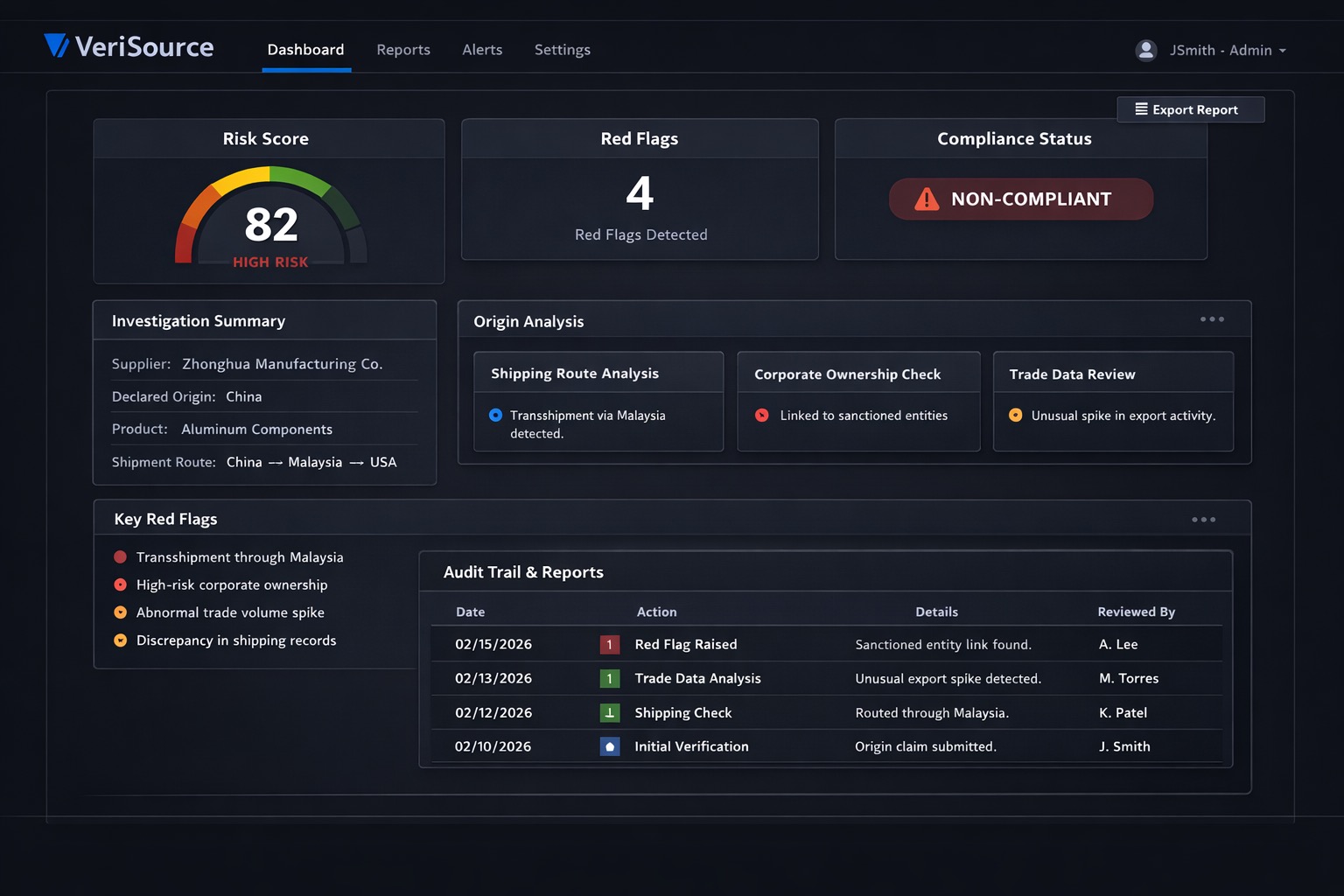The image size is (1344, 896).
Task: Click the red dot beside sanctioned entities
Action: (762, 416)
